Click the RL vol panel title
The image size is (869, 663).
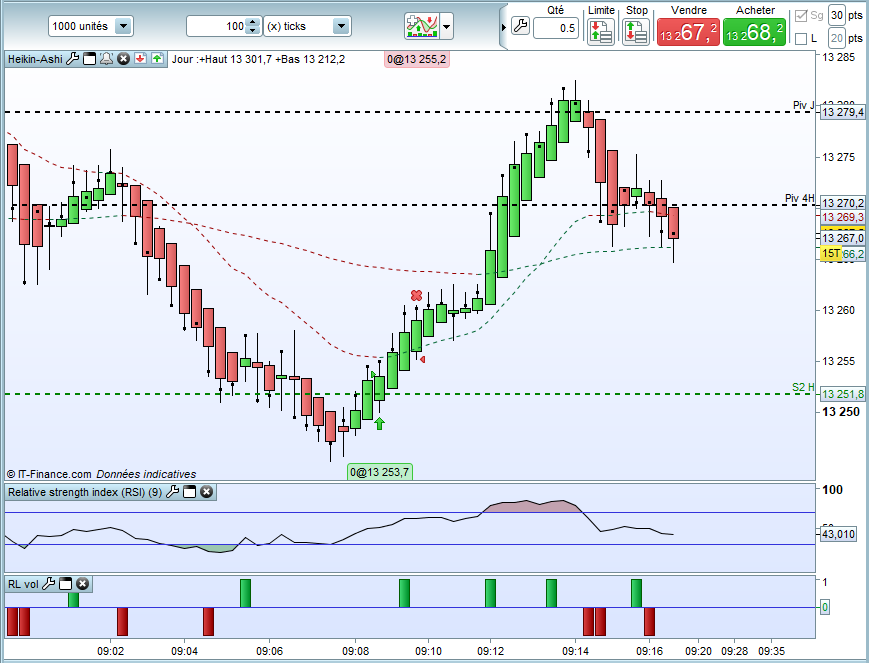click(x=23, y=584)
